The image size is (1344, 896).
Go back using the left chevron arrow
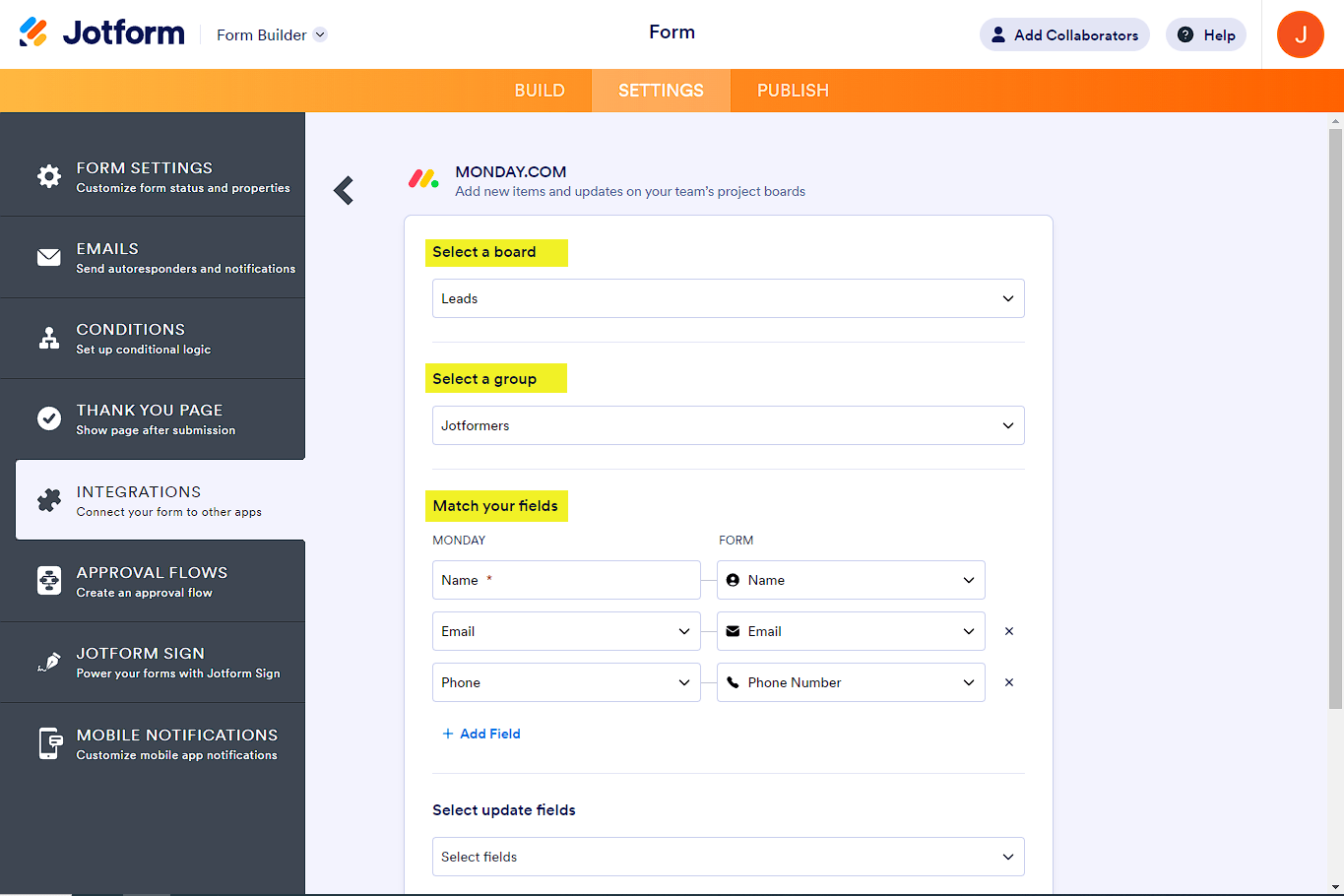coord(344,190)
